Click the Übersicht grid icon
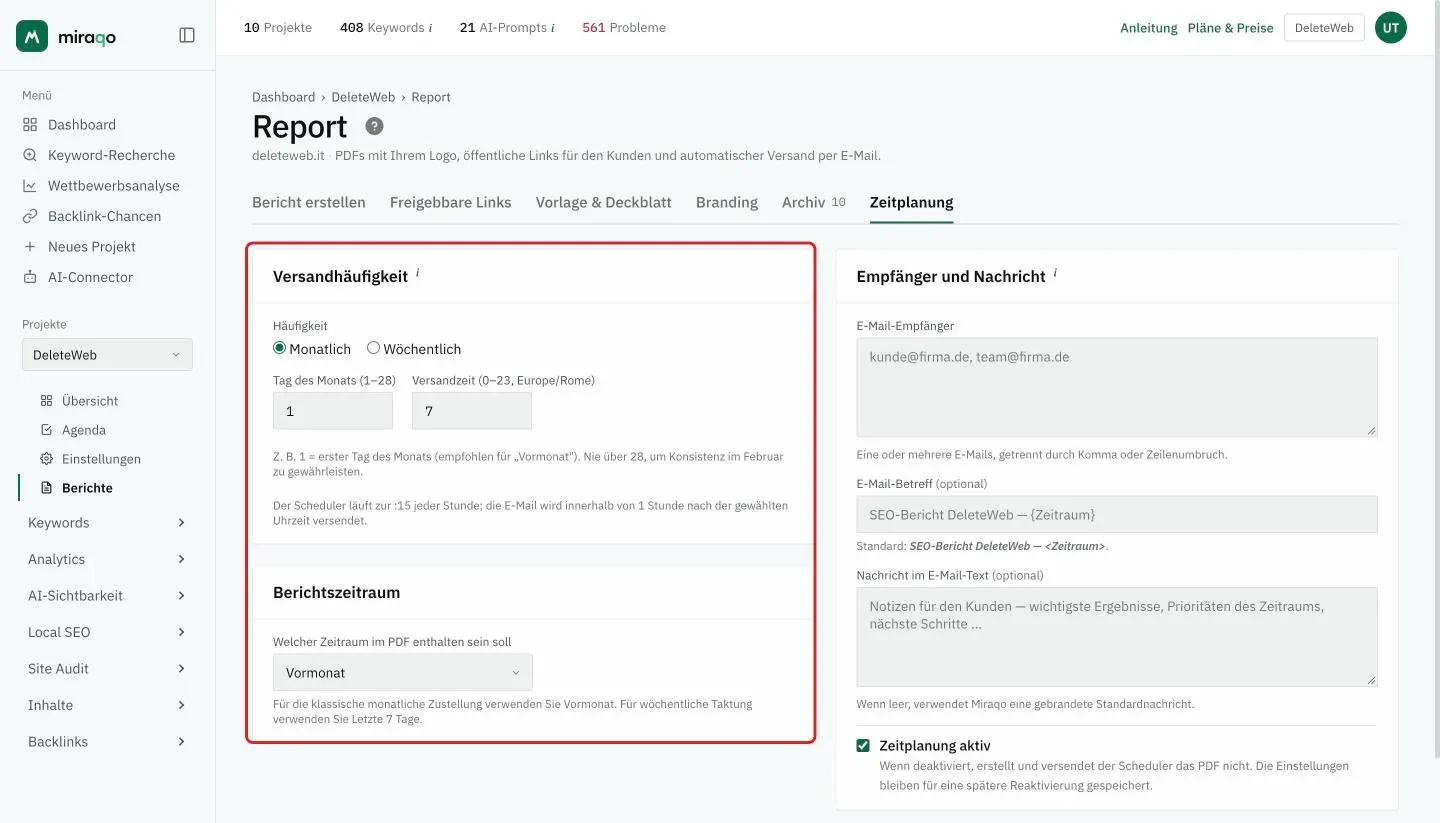This screenshot has width=1440, height=823. click(x=46, y=401)
